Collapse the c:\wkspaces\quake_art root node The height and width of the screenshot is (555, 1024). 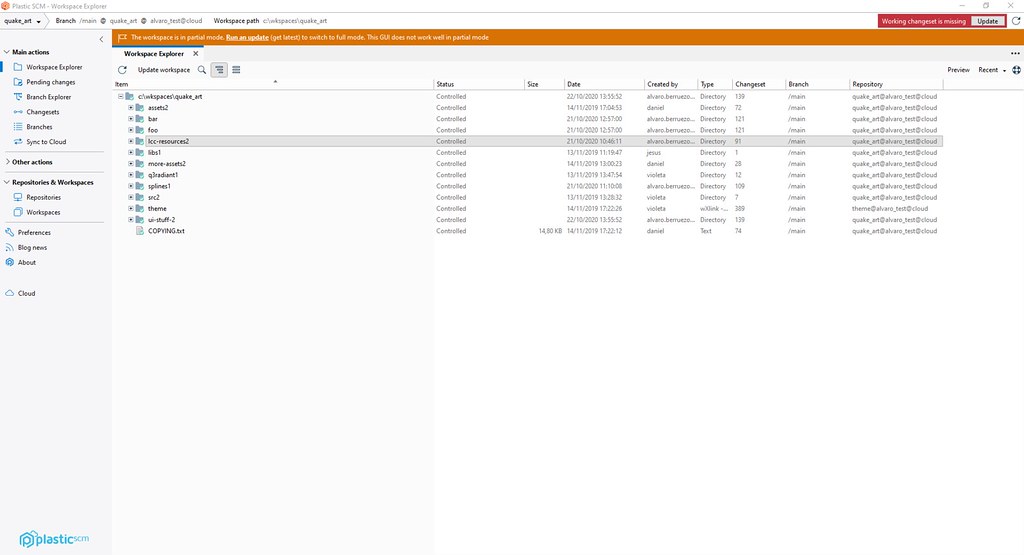point(121,96)
